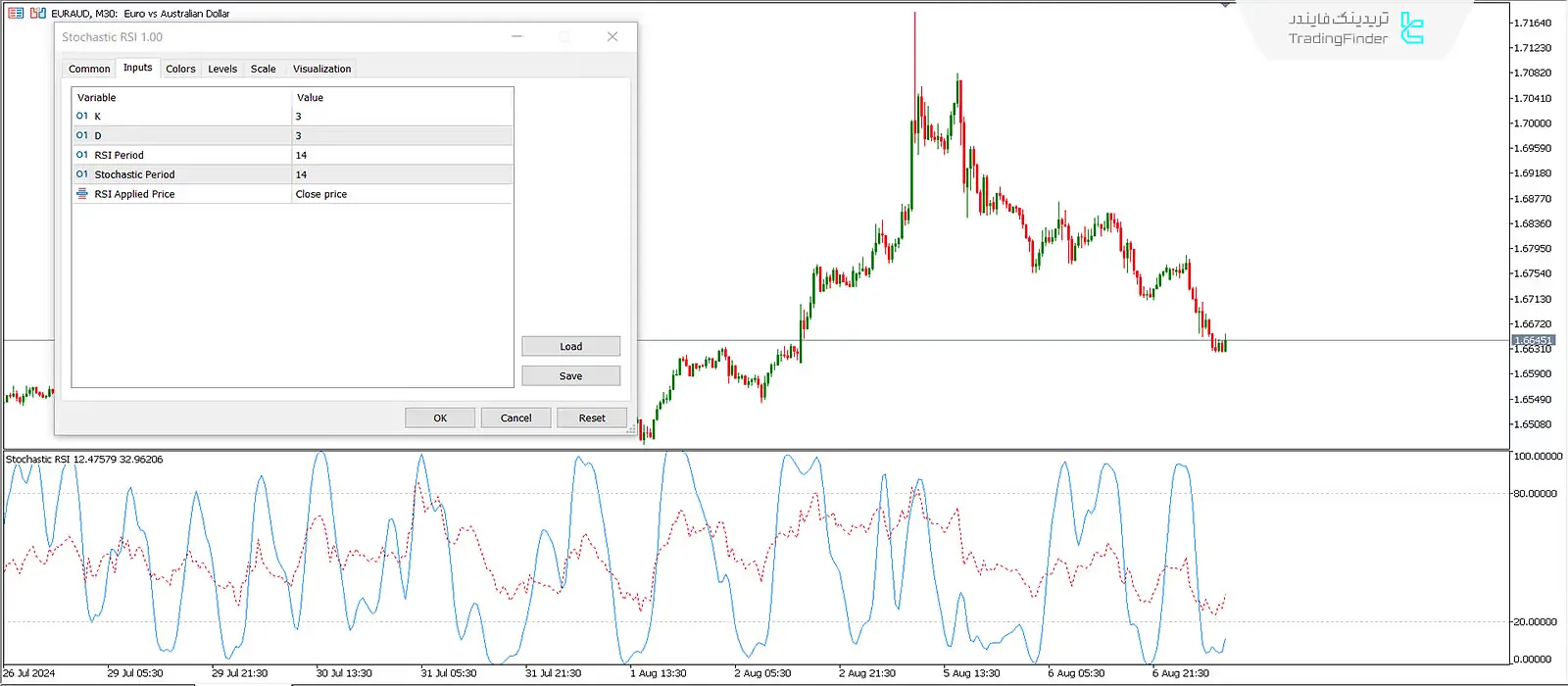This screenshot has height=686, width=1568.
Task: Click the candlestick icon beside EURAUD title
Action: point(38,13)
